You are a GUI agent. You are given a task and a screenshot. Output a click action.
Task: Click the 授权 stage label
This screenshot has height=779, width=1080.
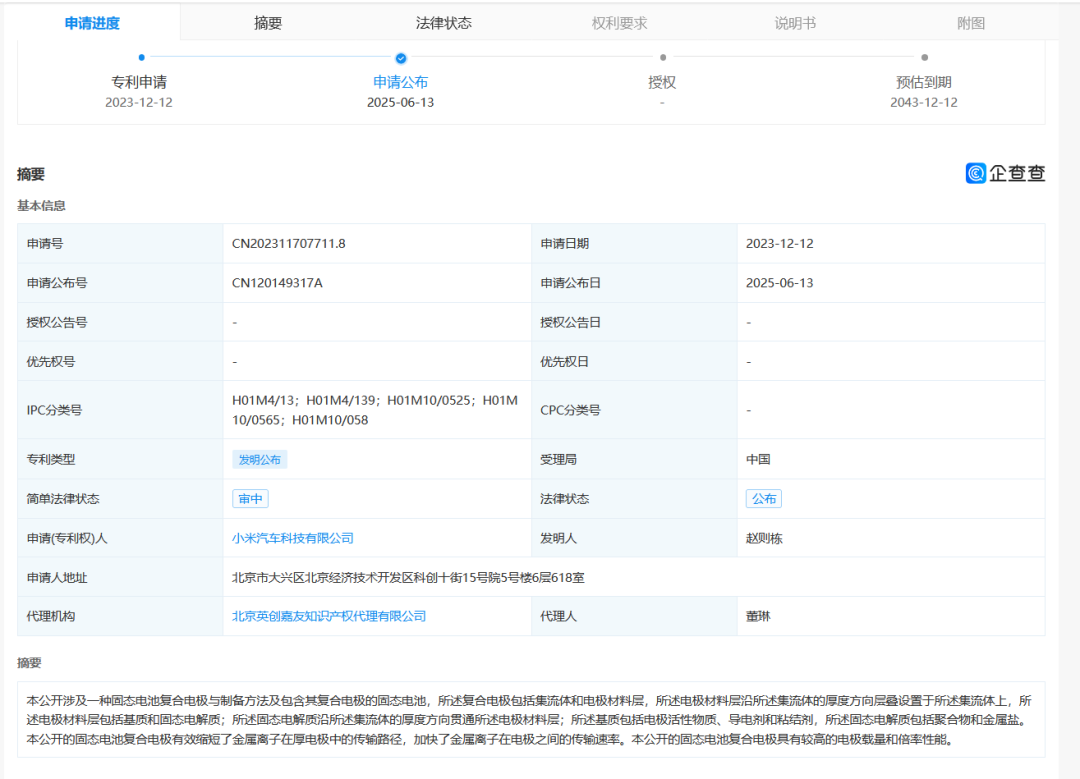(x=662, y=82)
